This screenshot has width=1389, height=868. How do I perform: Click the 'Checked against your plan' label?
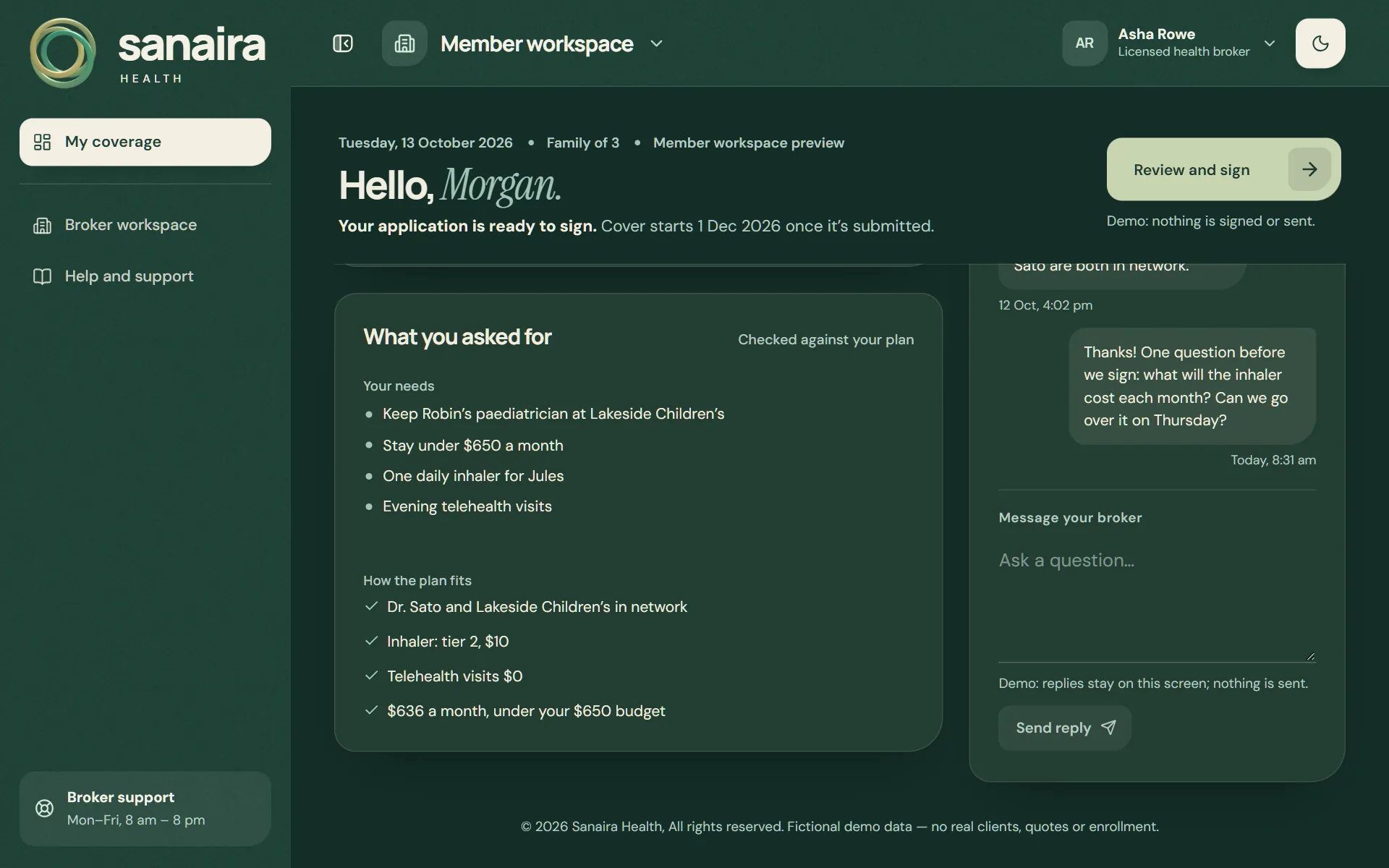[x=825, y=340]
